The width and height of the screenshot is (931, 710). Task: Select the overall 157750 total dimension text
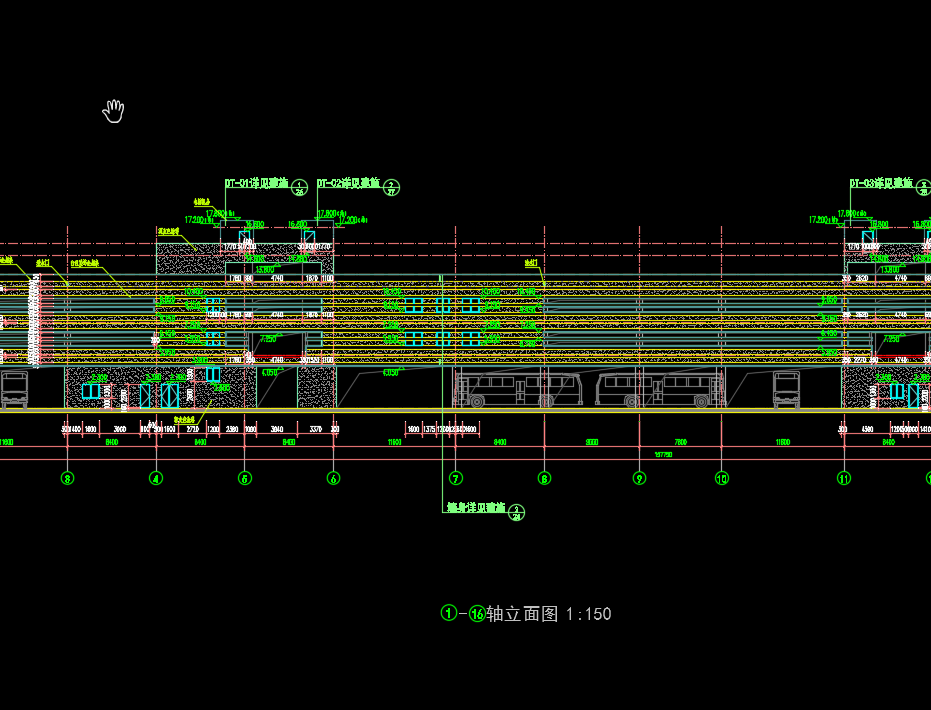point(663,455)
